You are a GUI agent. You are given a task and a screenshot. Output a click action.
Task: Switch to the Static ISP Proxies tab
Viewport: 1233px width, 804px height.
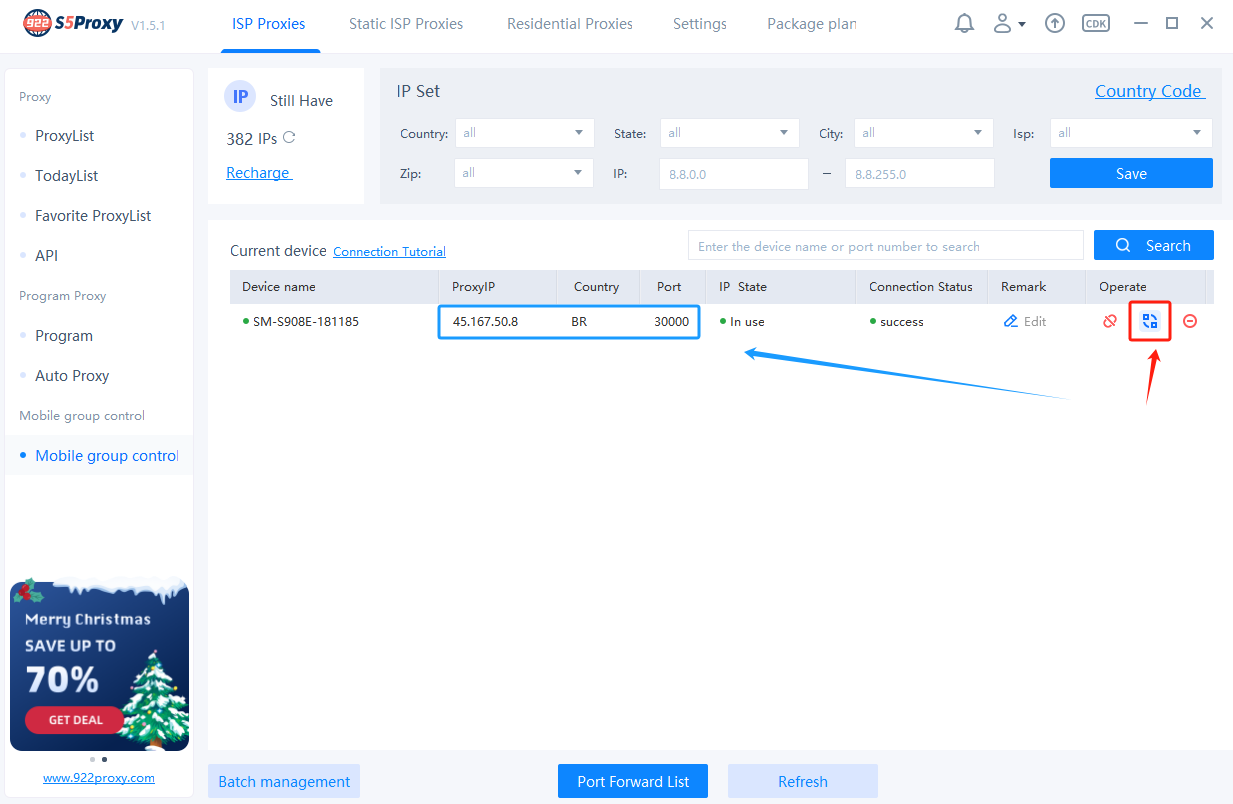point(406,24)
